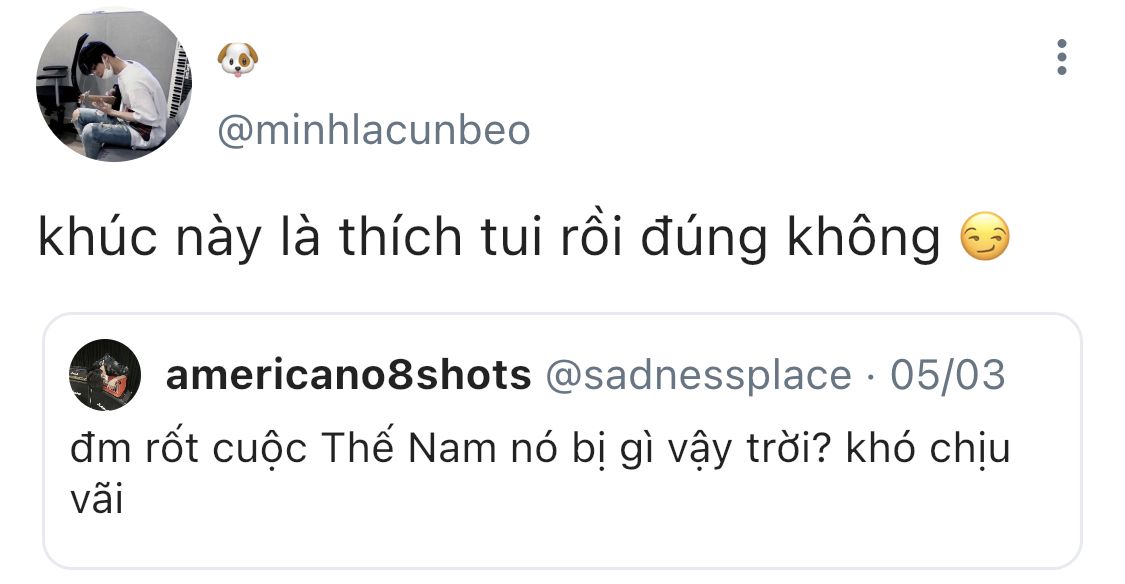The height and width of the screenshot is (584, 1125).
Task: Click "khó chịu" in the quoted tweet text
Action: [928, 450]
